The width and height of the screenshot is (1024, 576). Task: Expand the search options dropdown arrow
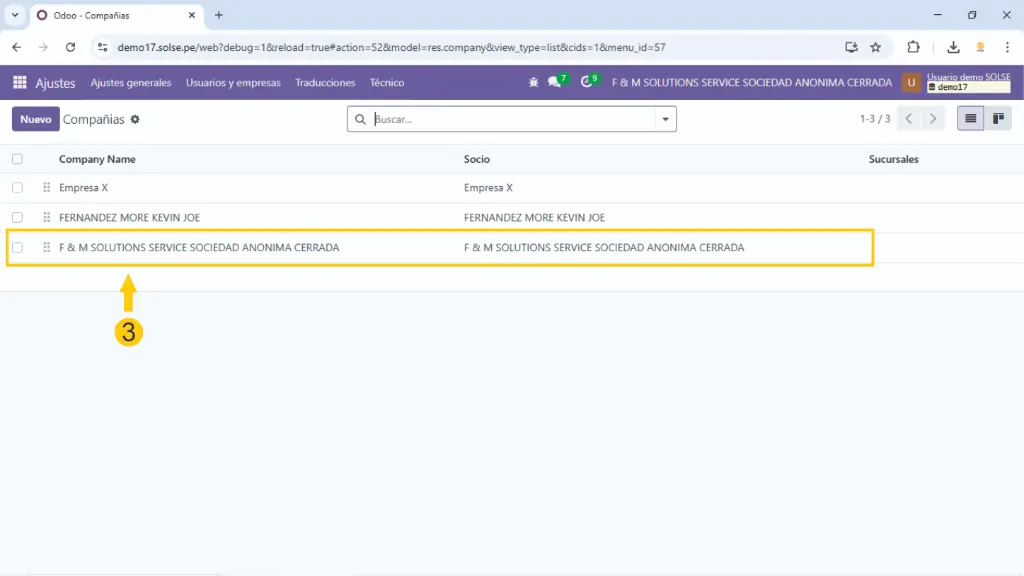[665, 119]
